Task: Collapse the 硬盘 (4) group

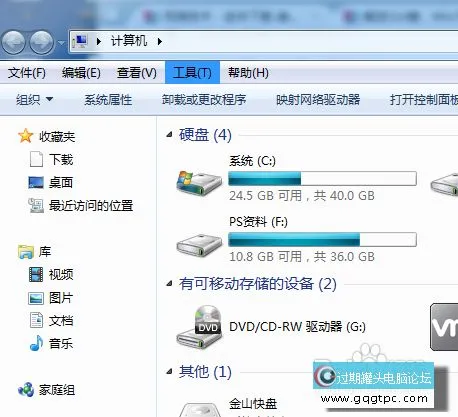Action: pyautogui.click(x=169, y=135)
